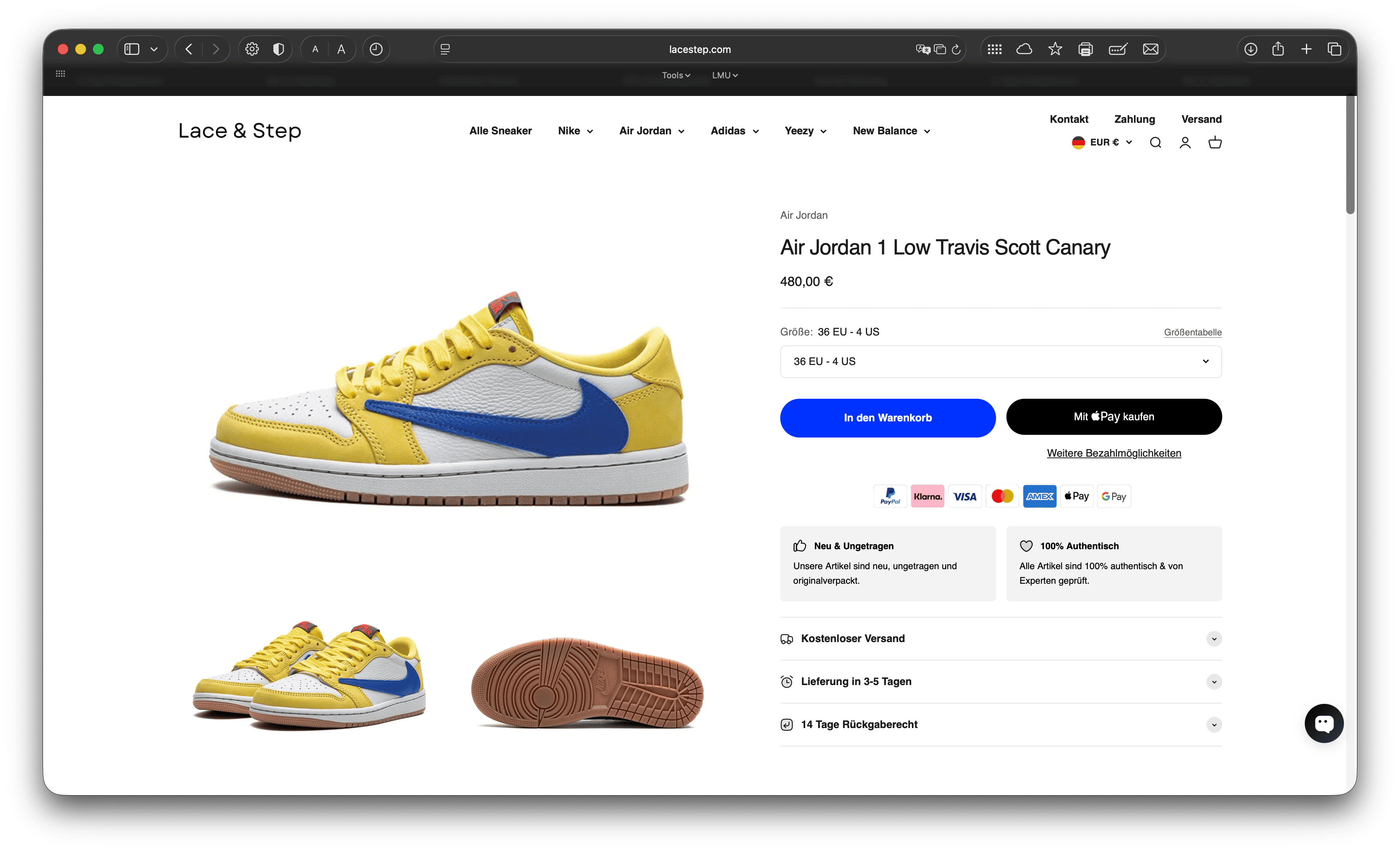
Task: Open the Air Jordan menu
Action: tap(652, 131)
